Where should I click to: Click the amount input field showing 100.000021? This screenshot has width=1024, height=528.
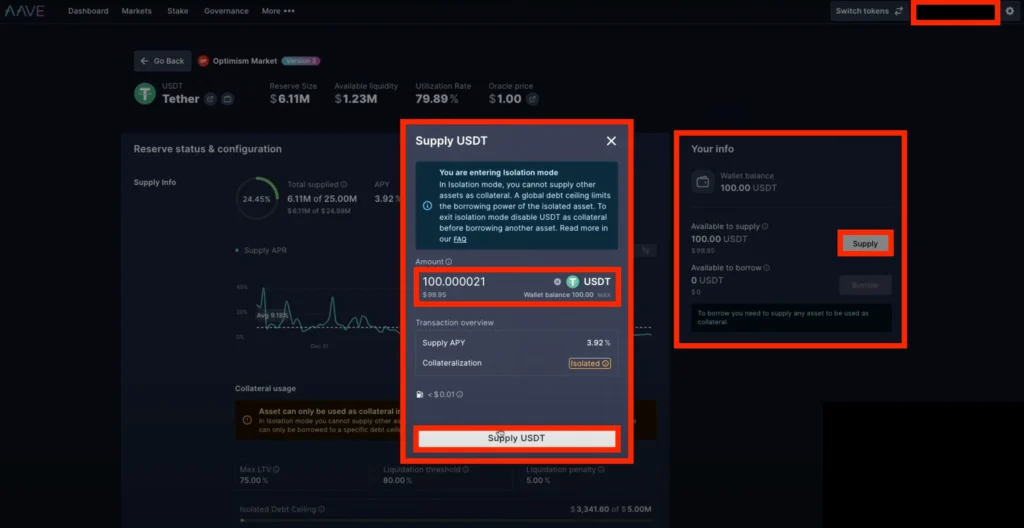480,282
